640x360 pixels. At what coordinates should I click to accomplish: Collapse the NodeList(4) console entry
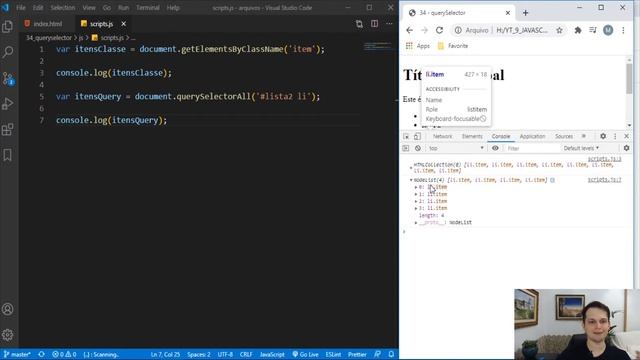[411, 180]
